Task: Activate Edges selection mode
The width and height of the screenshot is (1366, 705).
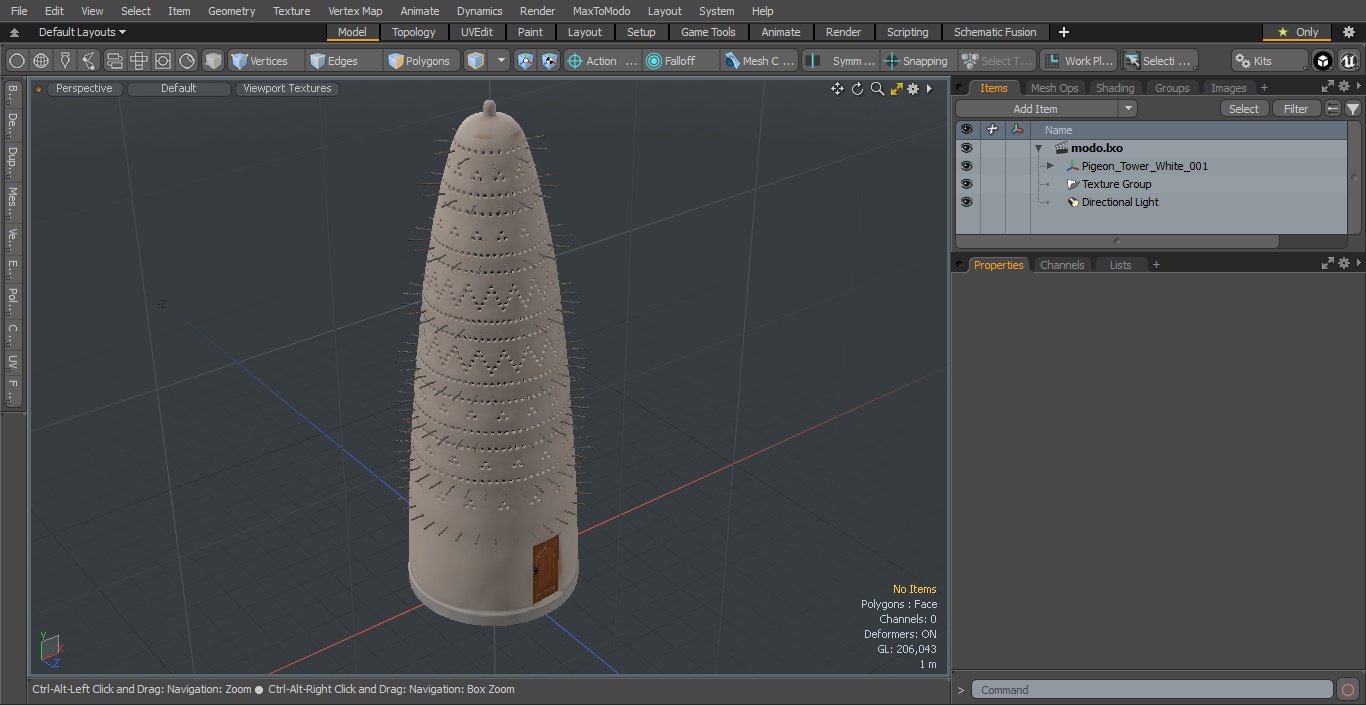Action: pos(342,61)
